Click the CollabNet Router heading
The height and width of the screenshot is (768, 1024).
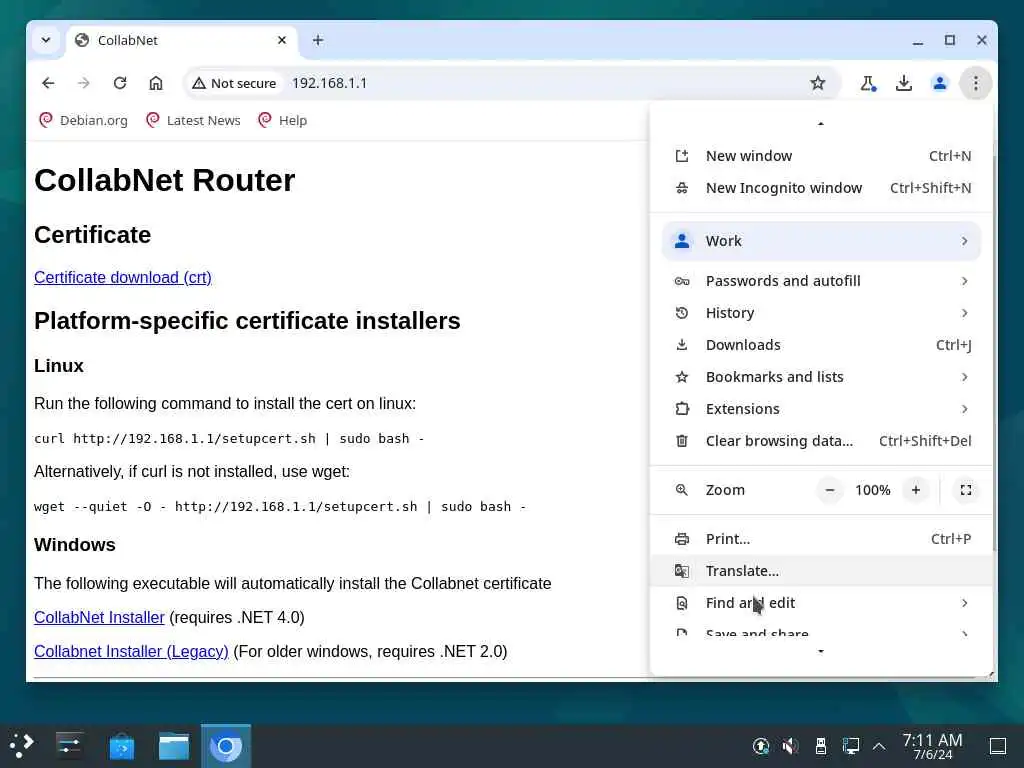click(x=165, y=180)
